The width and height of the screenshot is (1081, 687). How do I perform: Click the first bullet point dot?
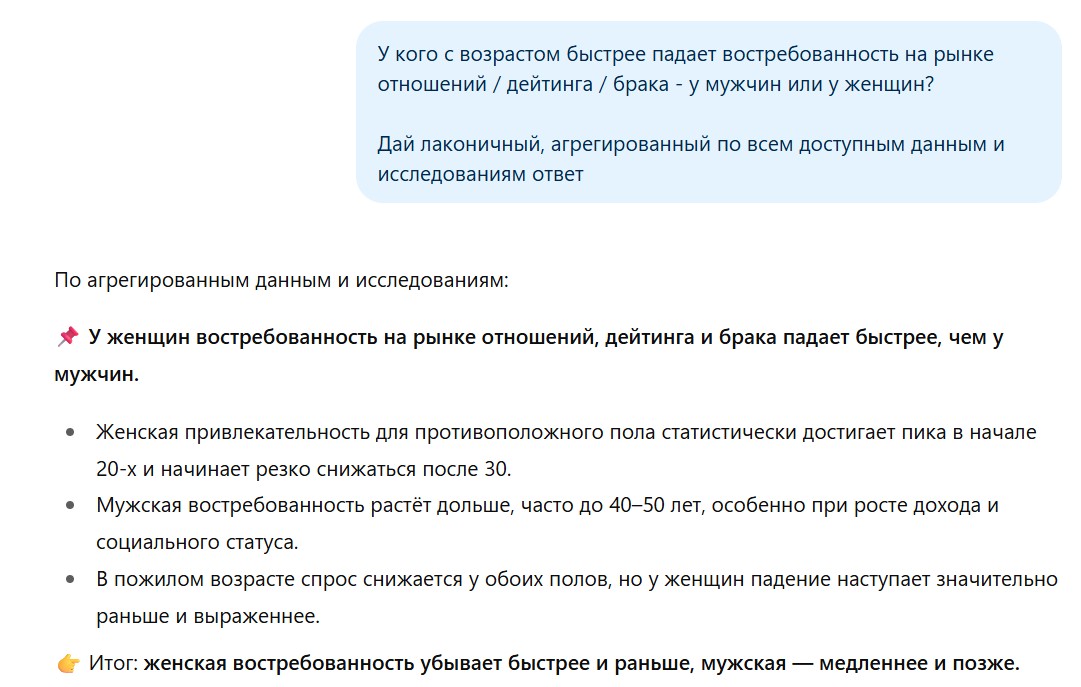point(70,433)
